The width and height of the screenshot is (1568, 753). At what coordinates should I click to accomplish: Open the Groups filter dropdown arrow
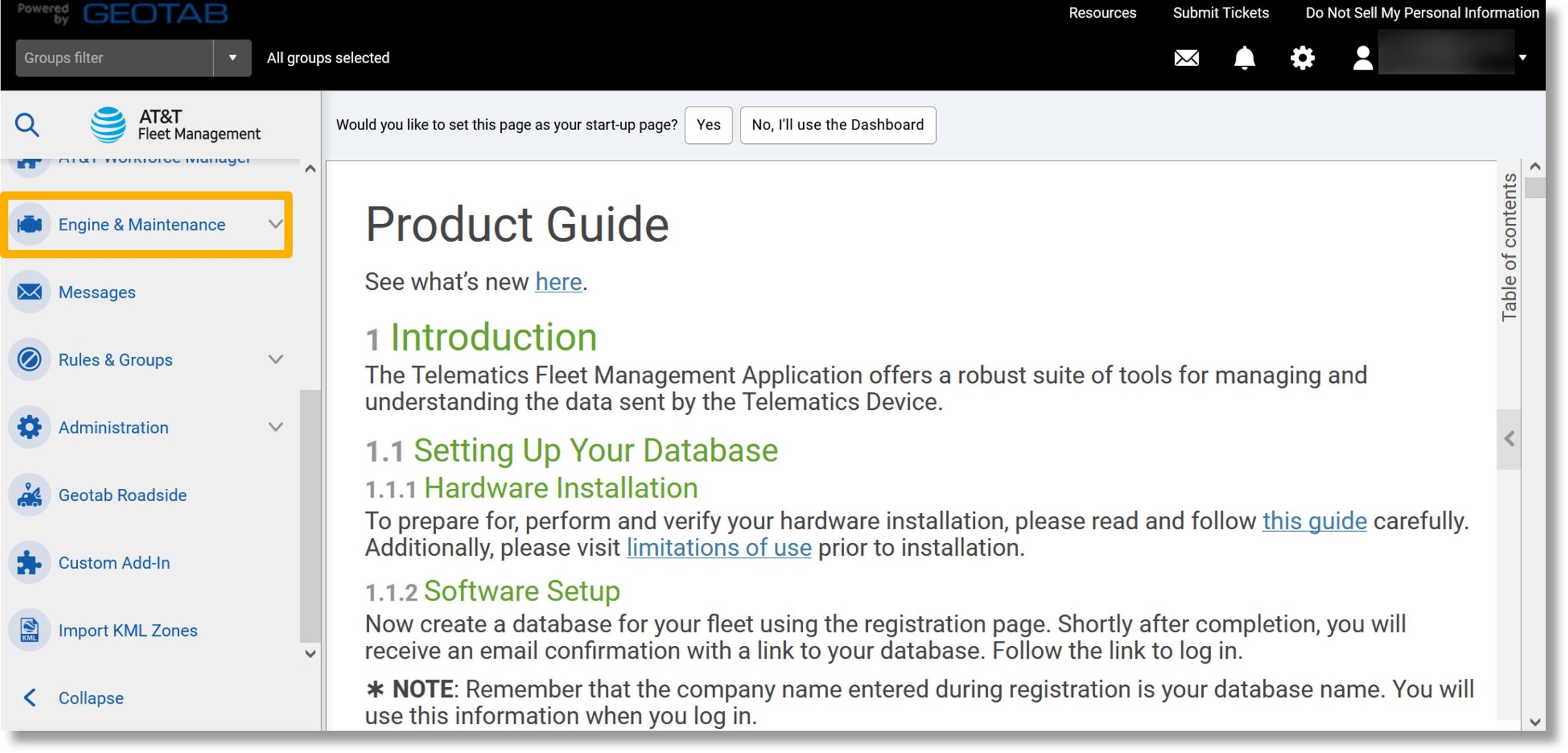(x=232, y=58)
